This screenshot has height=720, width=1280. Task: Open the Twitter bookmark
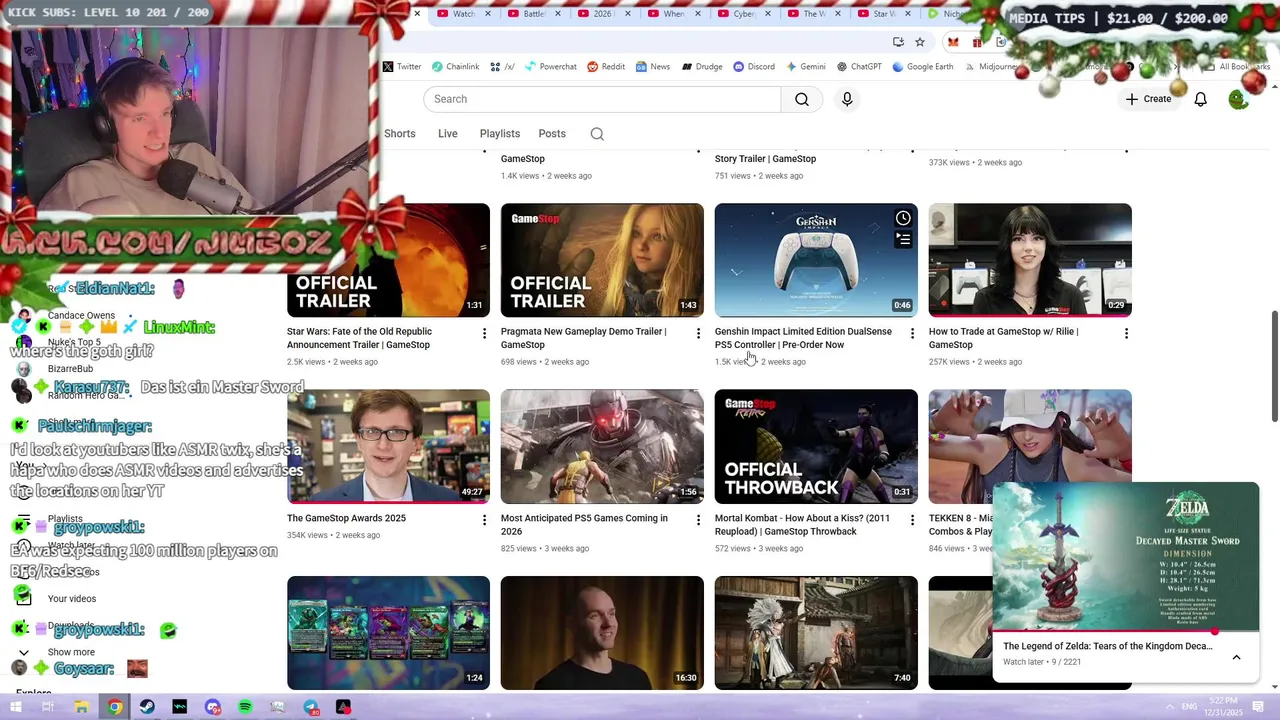402,67
